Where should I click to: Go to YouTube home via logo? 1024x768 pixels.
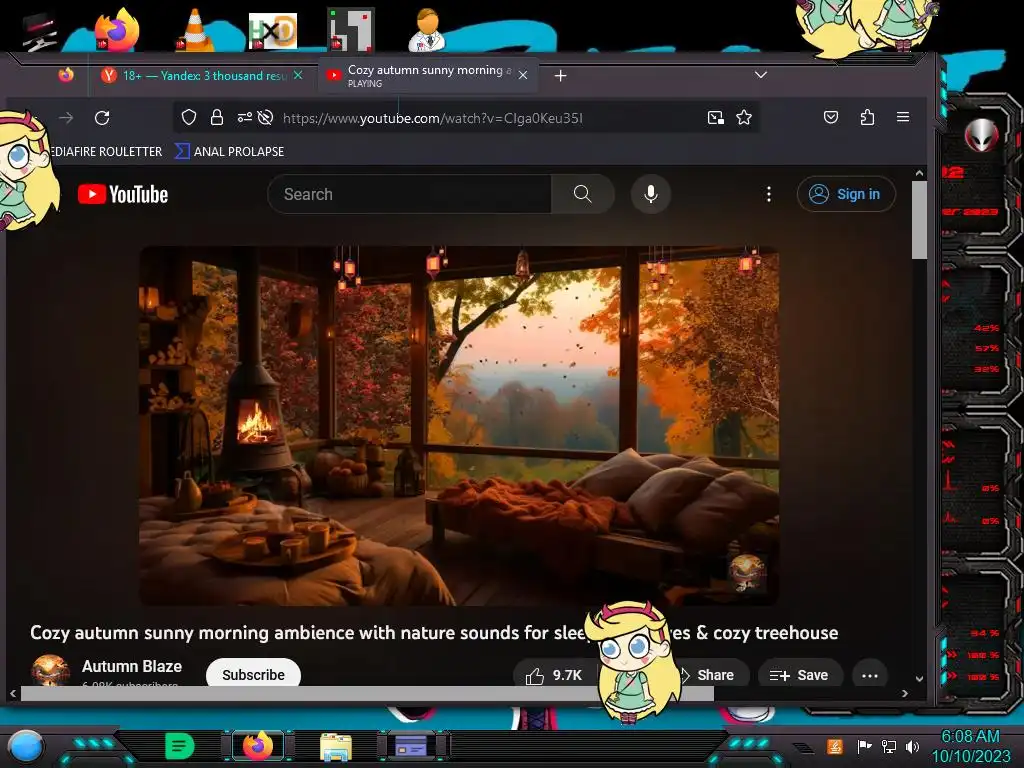[x=123, y=195]
